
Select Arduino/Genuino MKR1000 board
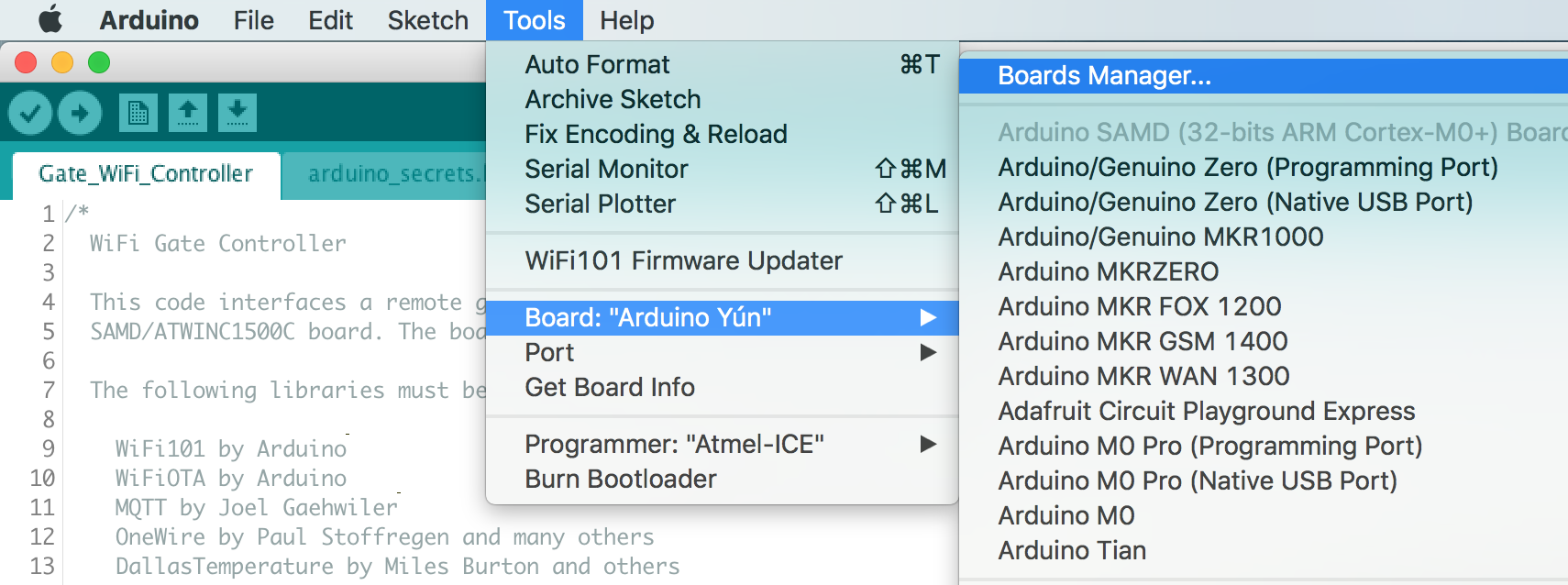coord(1264,237)
